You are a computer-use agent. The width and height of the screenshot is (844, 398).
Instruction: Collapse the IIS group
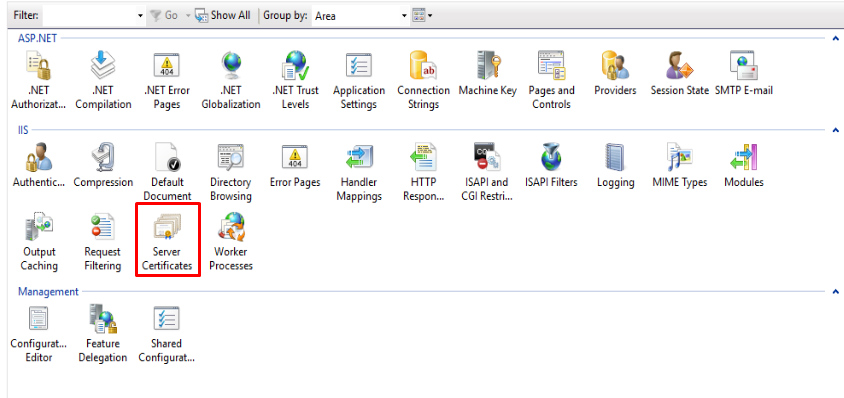tap(835, 130)
